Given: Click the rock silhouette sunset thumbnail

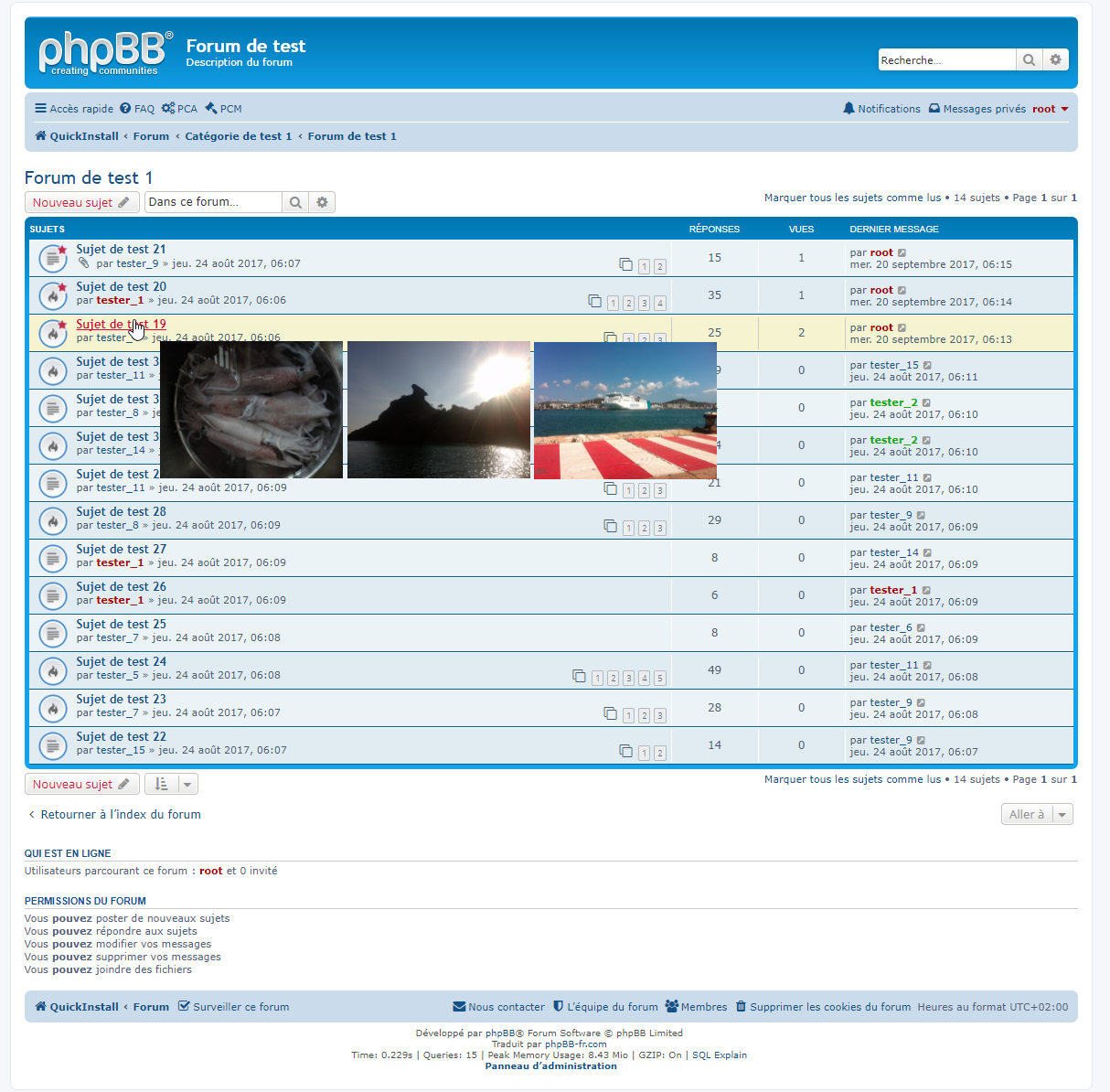Looking at the screenshot, I should click(439, 410).
